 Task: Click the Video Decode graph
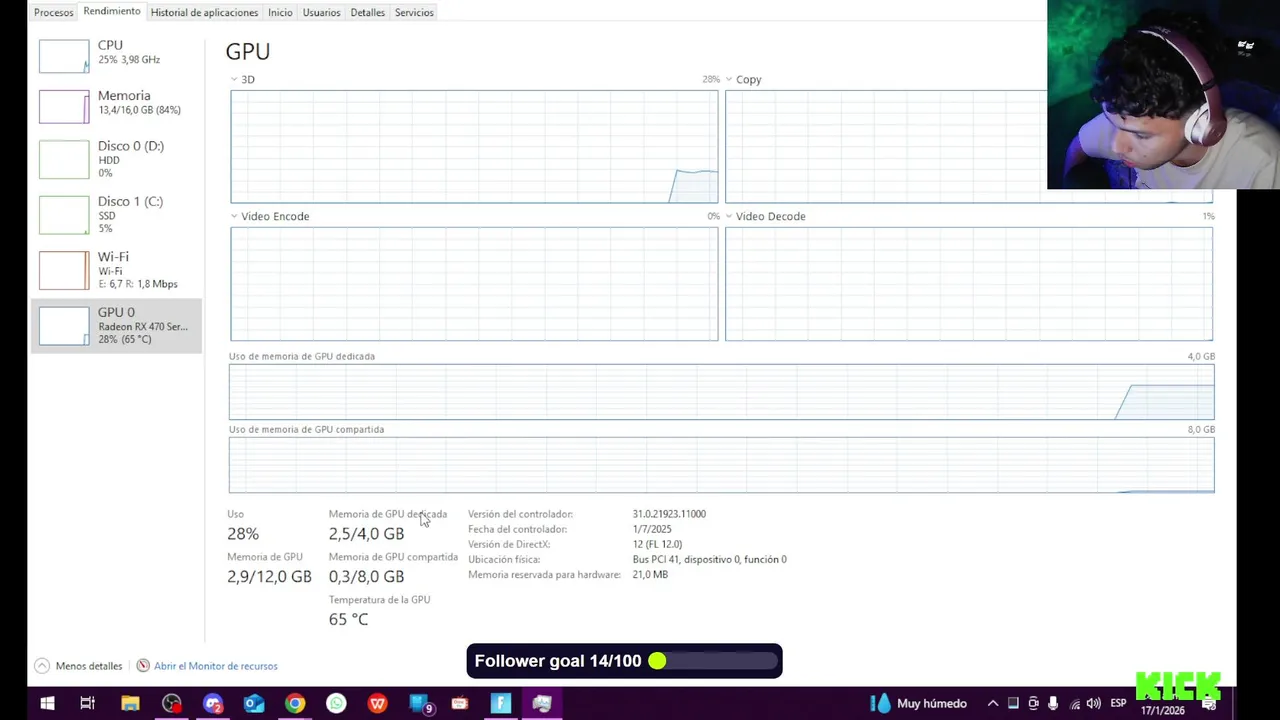[968, 284]
